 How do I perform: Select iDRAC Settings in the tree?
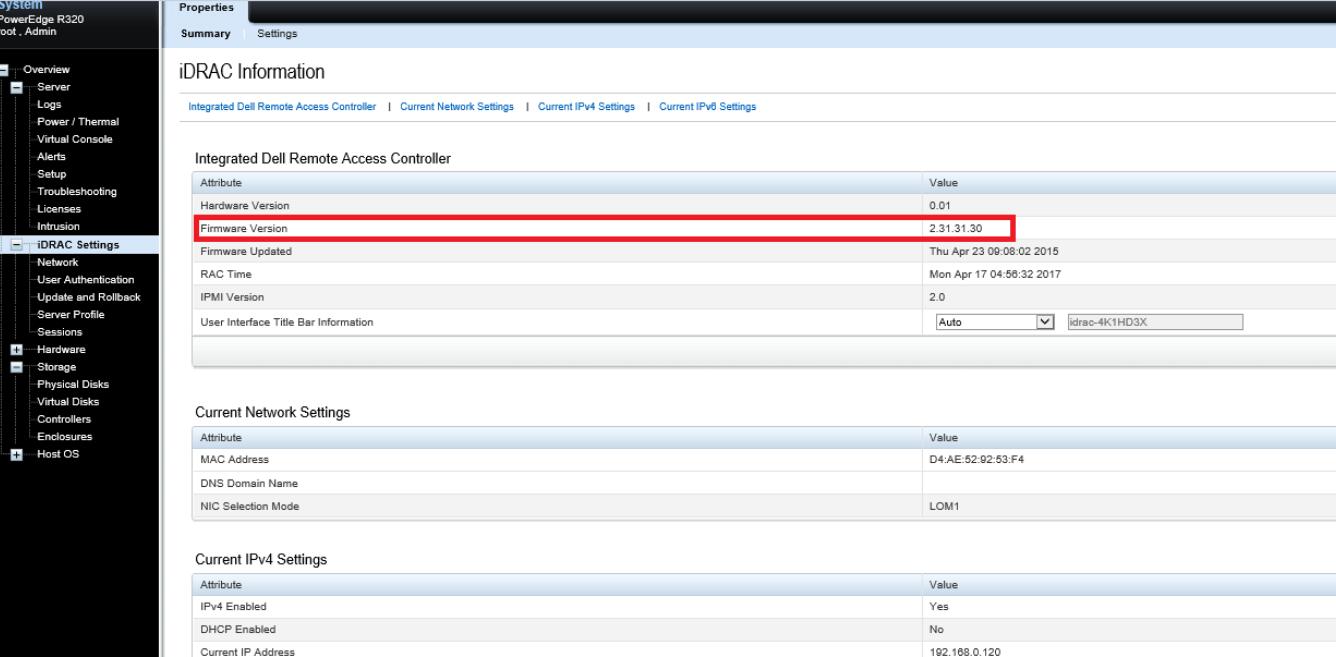pyautogui.click(x=77, y=245)
